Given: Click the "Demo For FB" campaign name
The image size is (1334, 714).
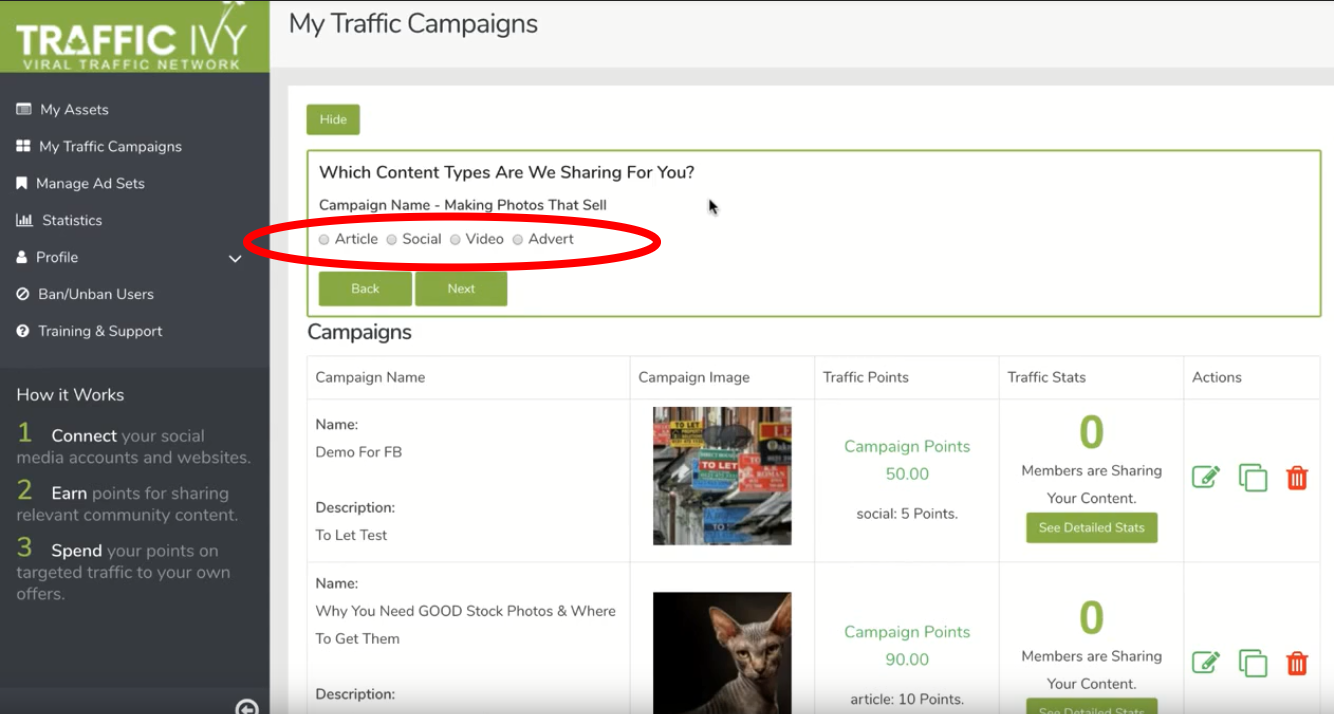Looking at the screenshot, I should [358, 452].
